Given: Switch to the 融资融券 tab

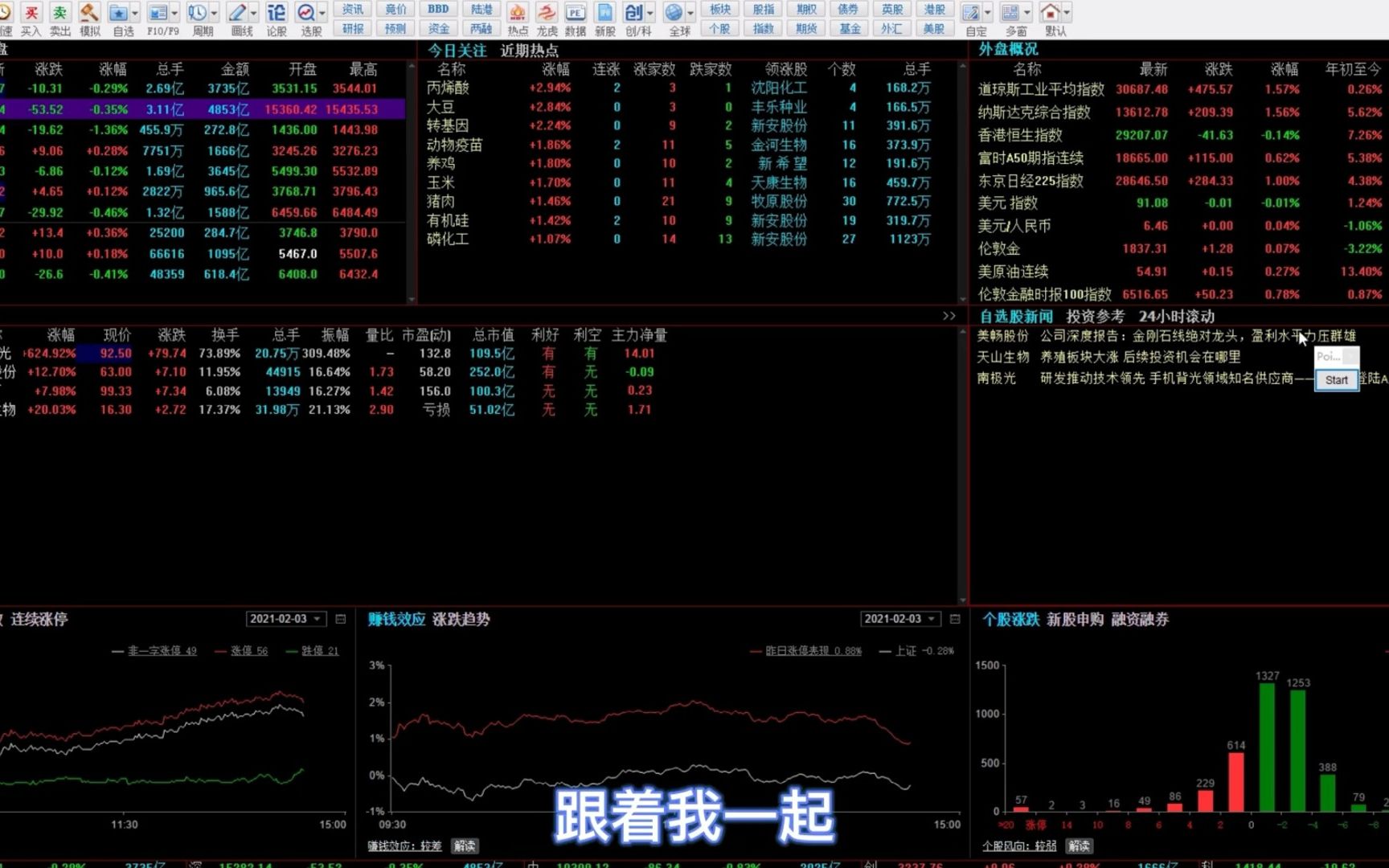Looking at the screenshot, I should tap(1140, 620).
